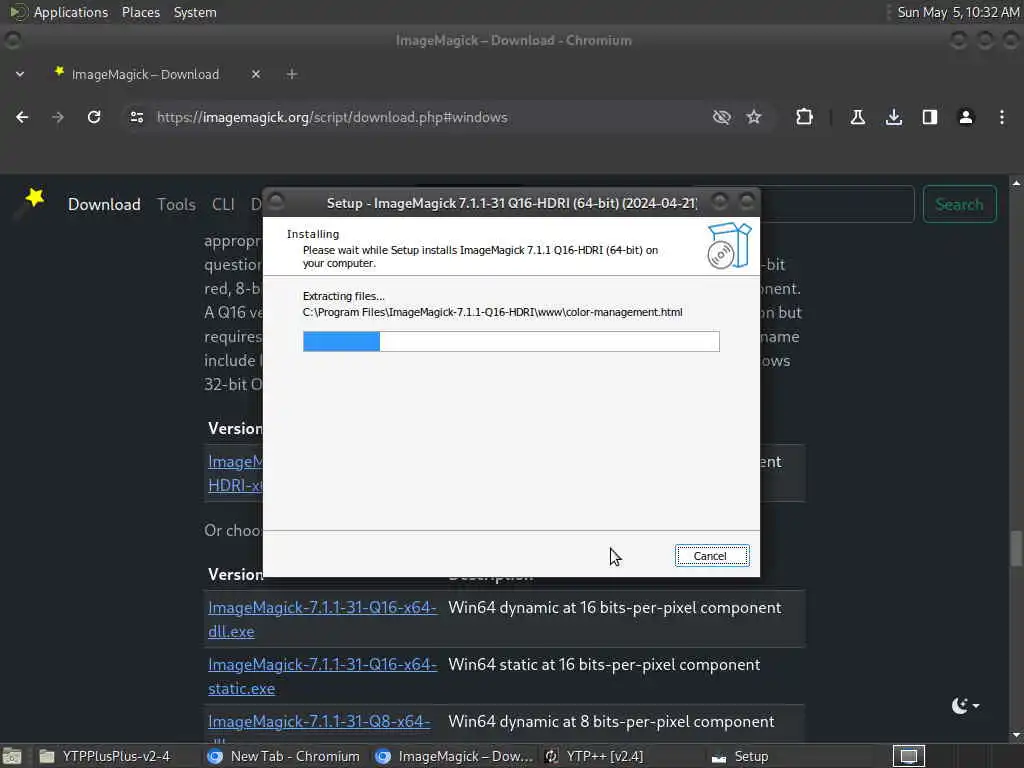Screen dimensions: 1024x768
Task: Bookmark this page with the star icon
Action: (x=754, y=118)
